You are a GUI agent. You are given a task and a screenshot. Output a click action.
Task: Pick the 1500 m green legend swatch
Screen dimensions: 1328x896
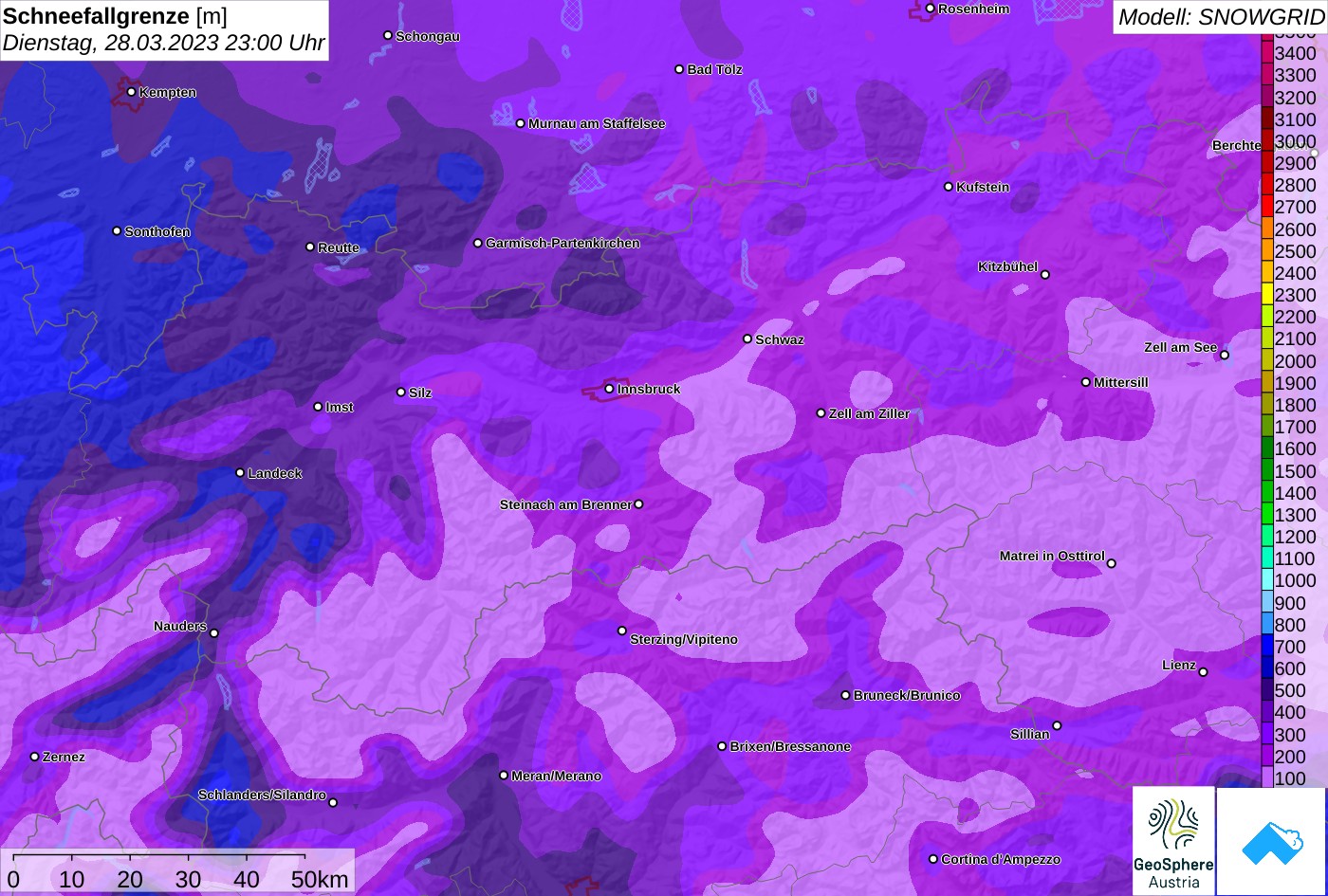tap(1266, 468)
